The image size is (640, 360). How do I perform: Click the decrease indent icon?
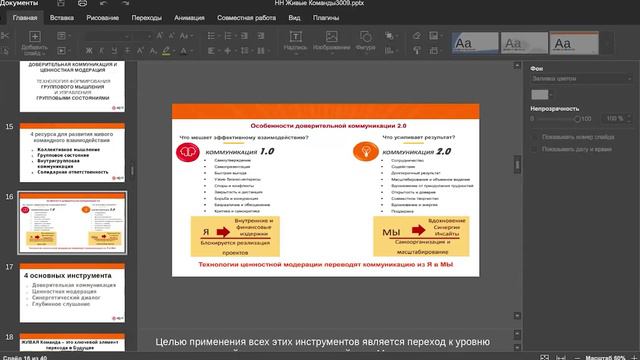[x=244, y=36]
